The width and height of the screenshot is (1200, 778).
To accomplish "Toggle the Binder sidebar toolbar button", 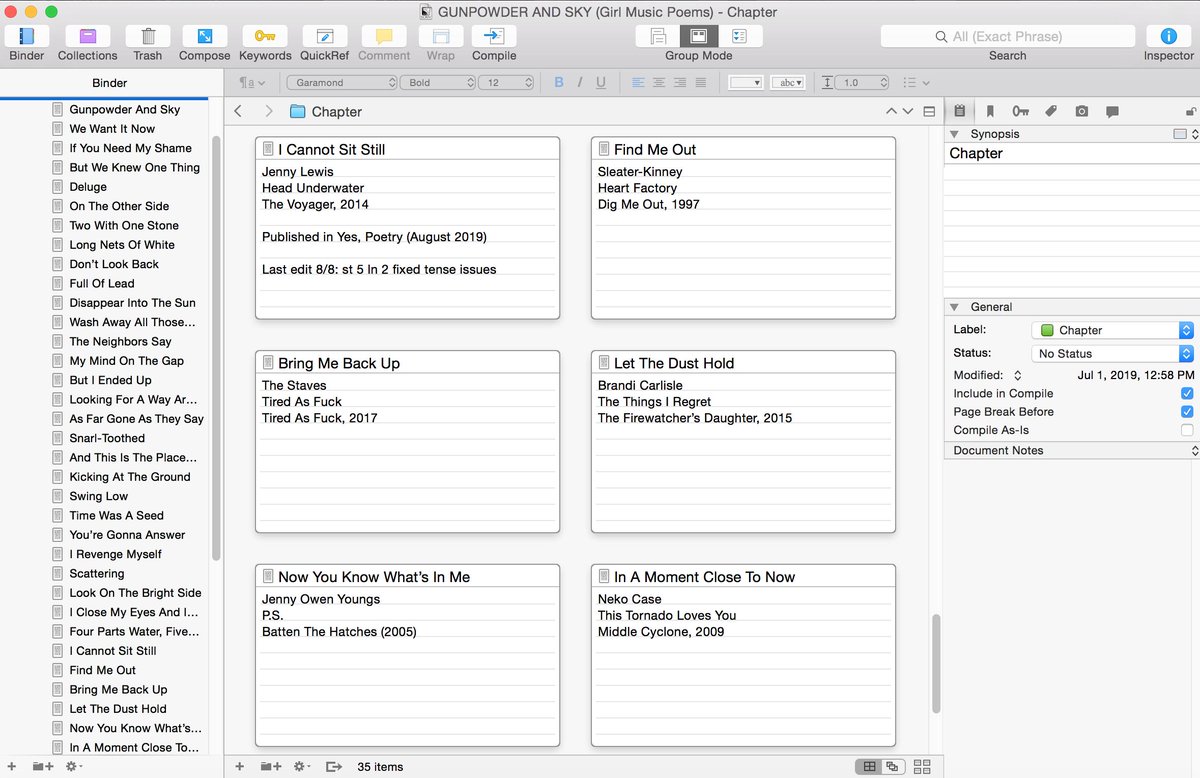I will (x=27, y=37).
